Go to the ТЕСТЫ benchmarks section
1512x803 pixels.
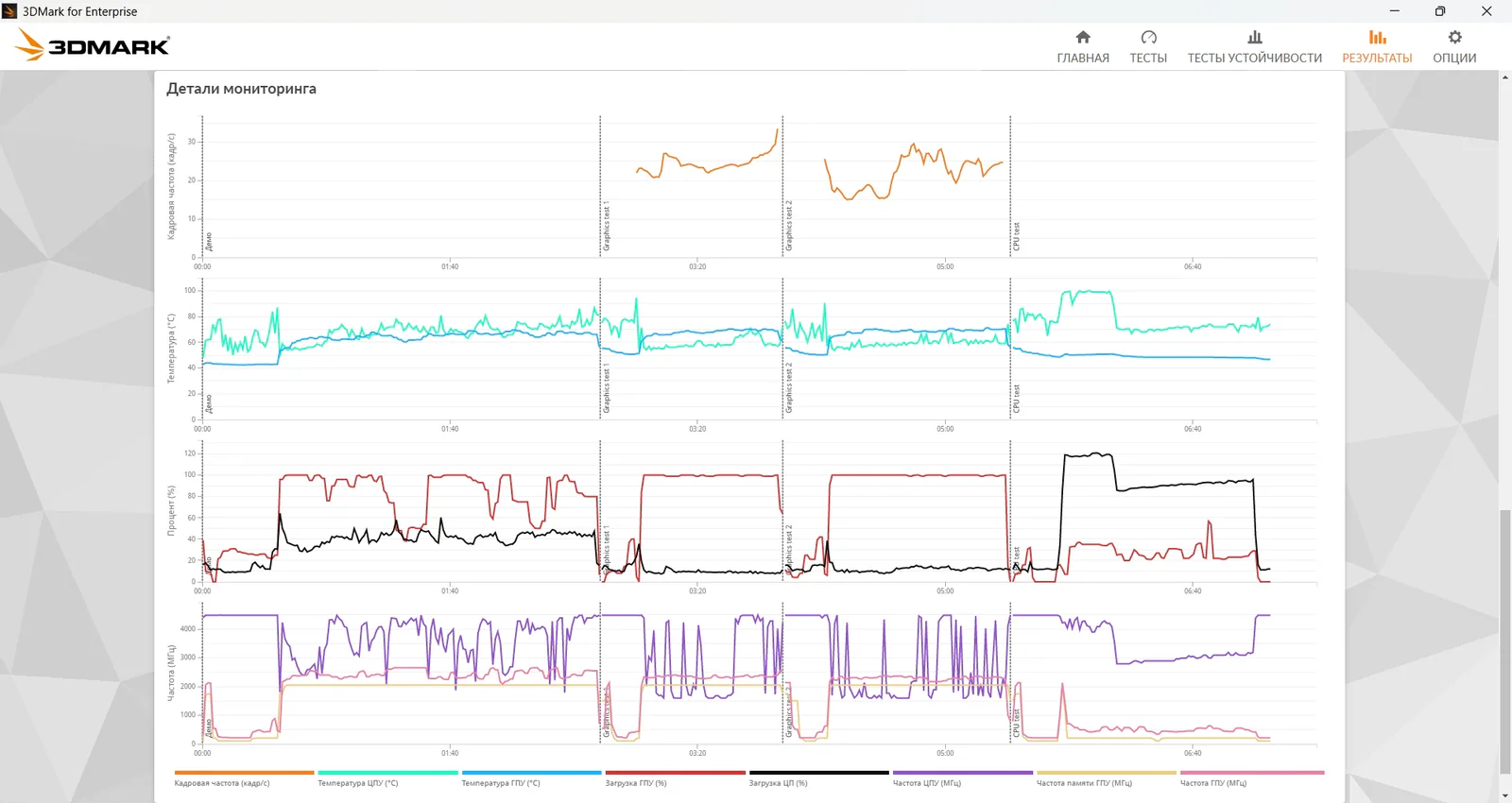coord(1148,47)
